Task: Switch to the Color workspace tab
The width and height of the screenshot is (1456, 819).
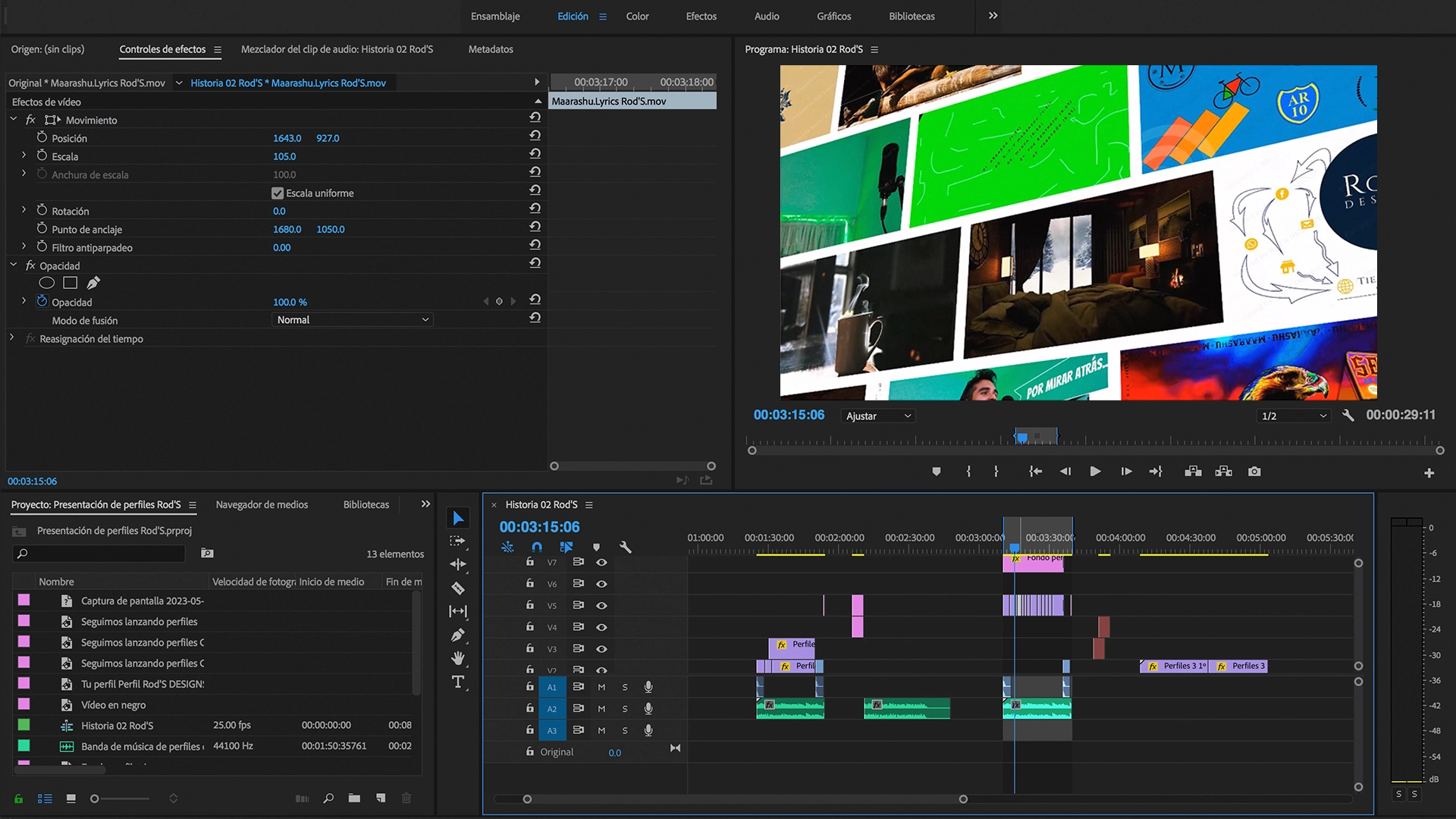Action: (x=637, y=16)
